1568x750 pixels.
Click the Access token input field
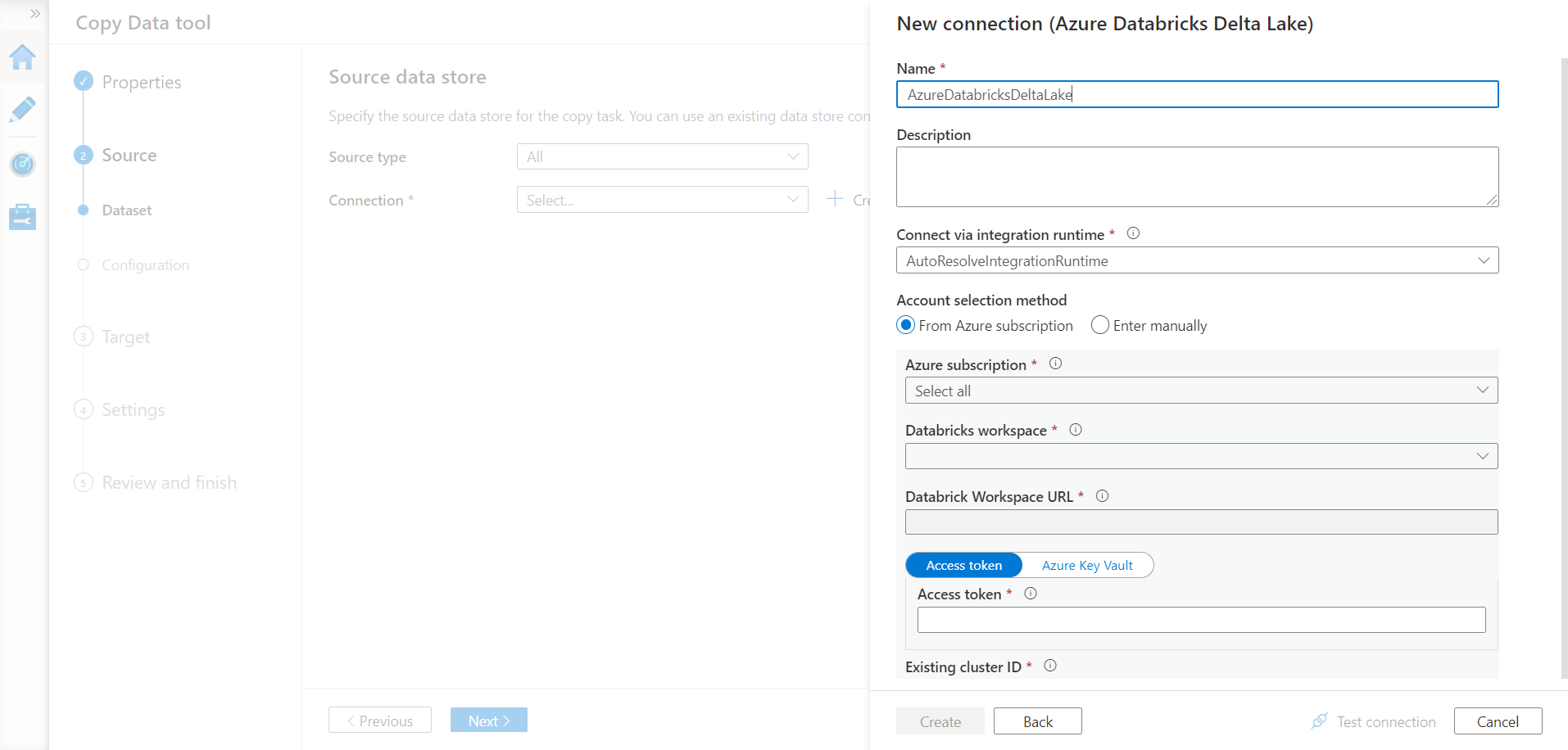point(1201,620)
